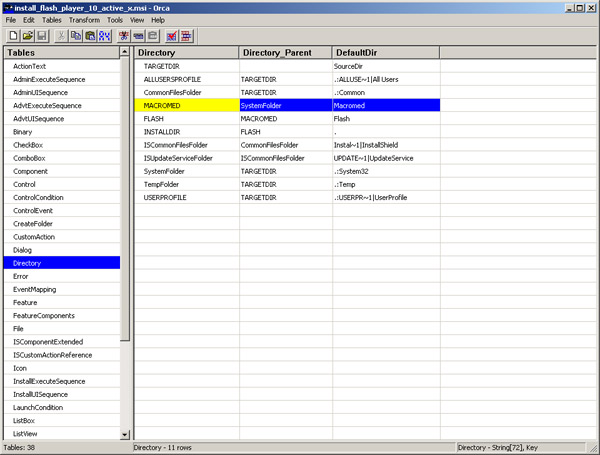Screen dimensions: 600x455
Task: Sort by the Directory column header
Action: 187,53
